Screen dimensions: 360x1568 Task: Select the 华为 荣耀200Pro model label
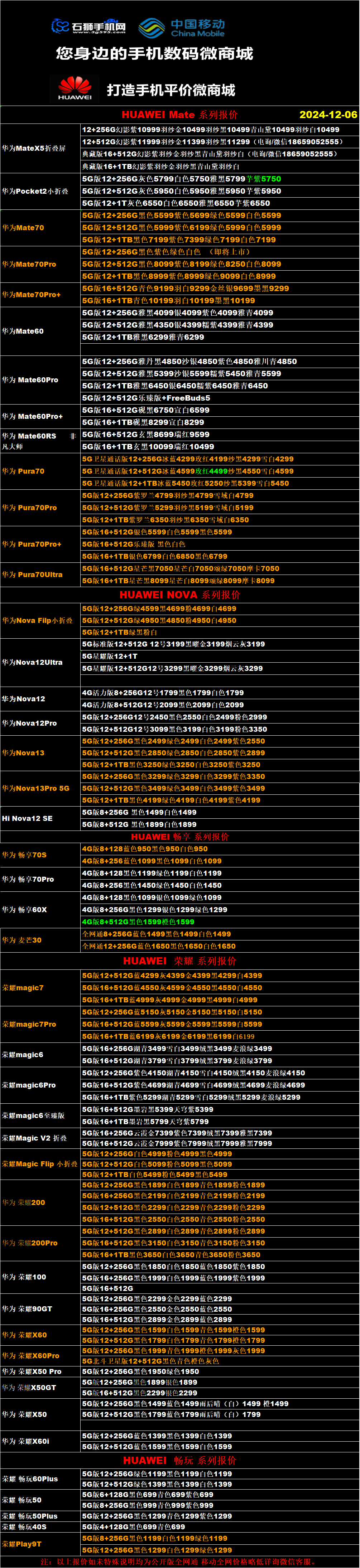click(x=30, y=1243)
